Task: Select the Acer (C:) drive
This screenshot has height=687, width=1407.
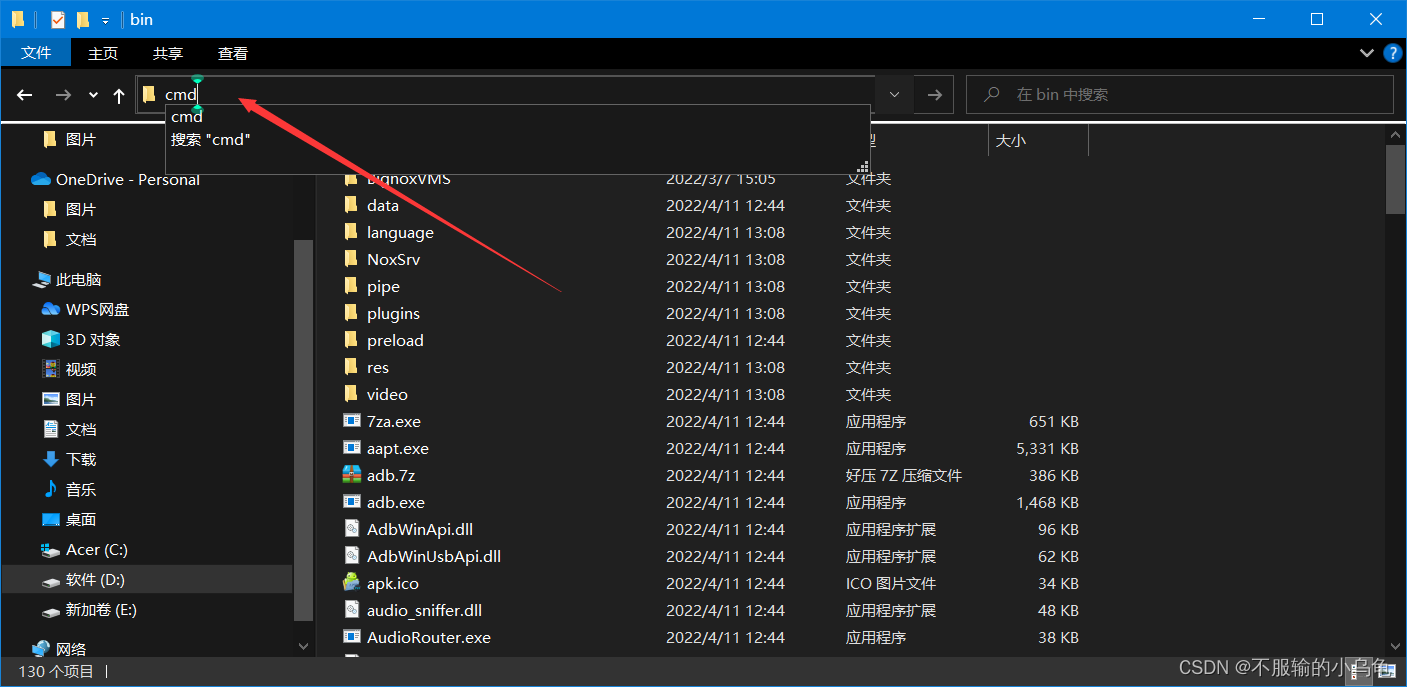Action: click(x=97, y=550)
